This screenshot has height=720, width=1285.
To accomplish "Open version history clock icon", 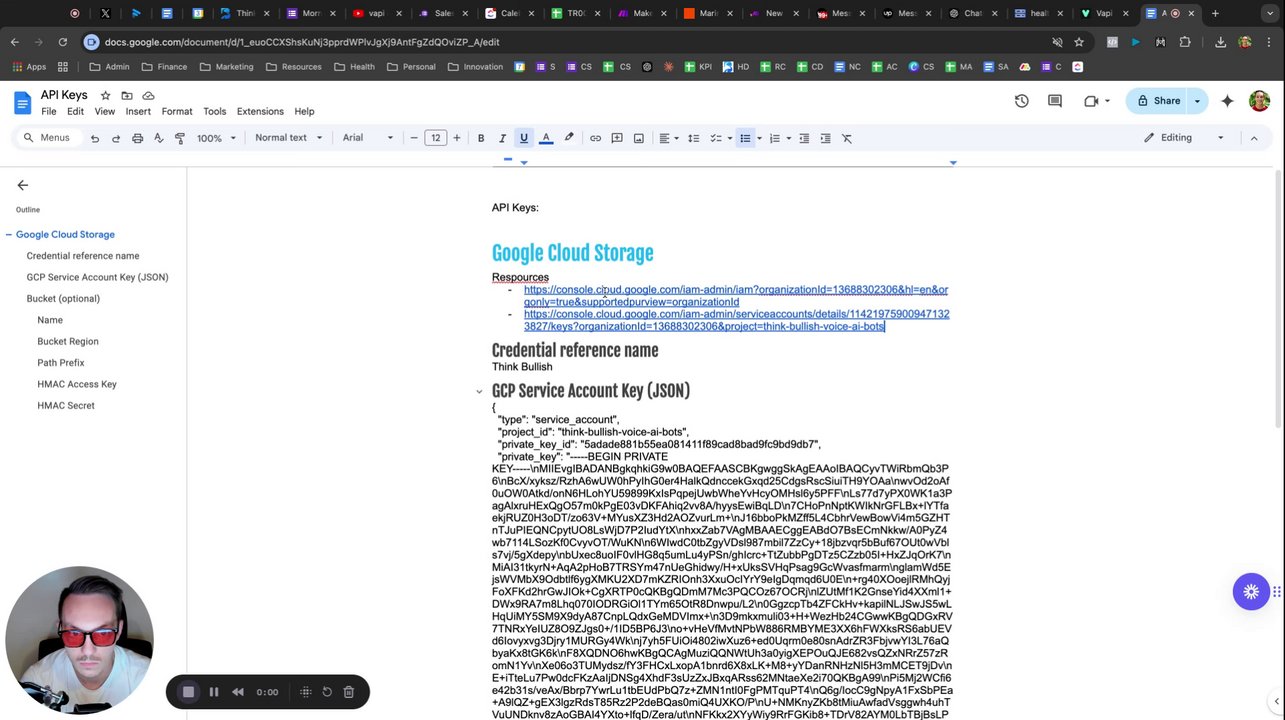I will click(1021, 101).
